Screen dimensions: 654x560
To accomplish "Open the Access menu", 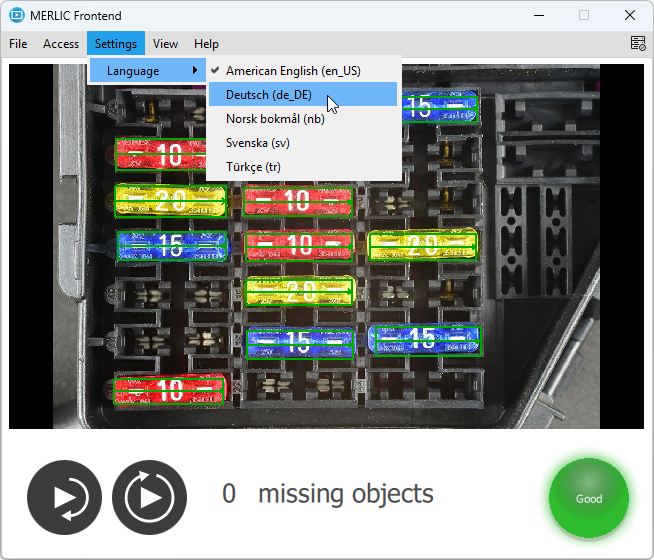I will coord(61,44).
